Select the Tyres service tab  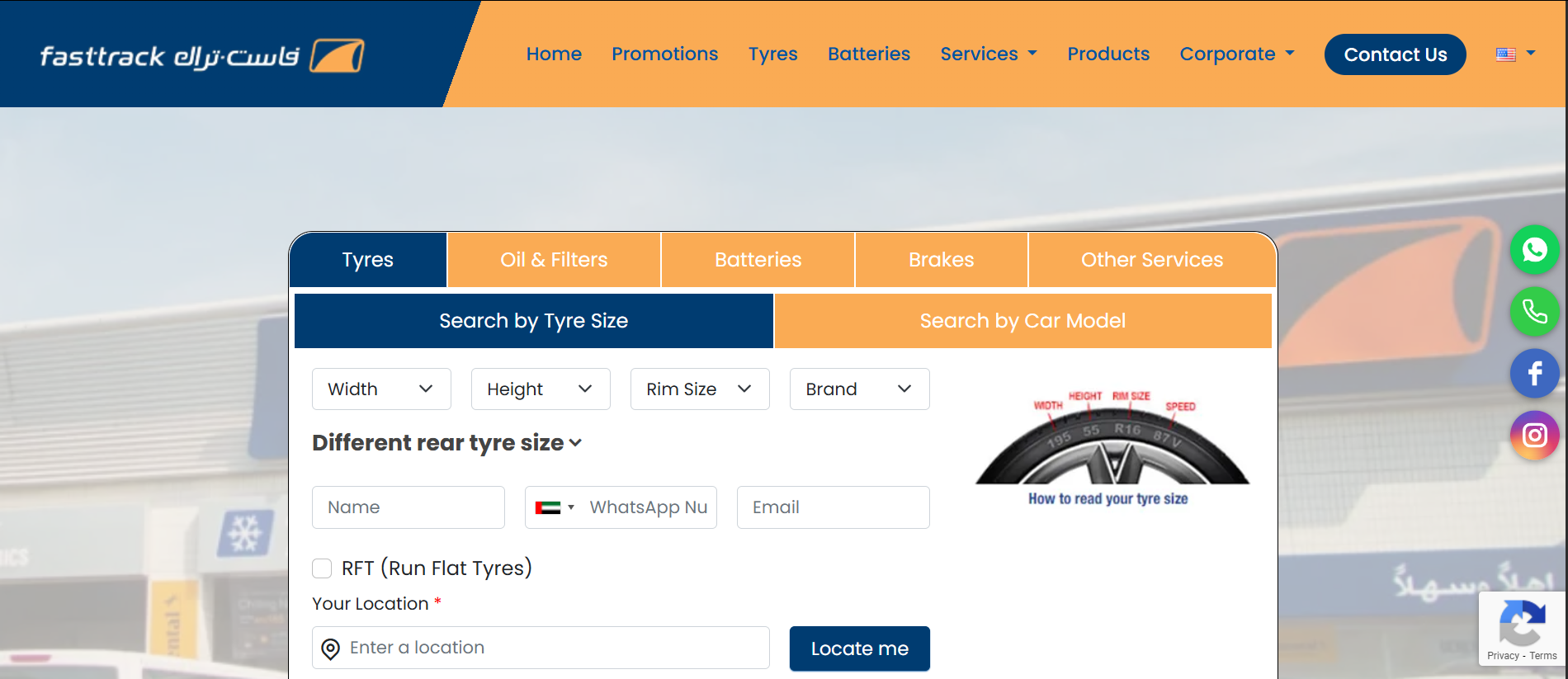(368, 260)
